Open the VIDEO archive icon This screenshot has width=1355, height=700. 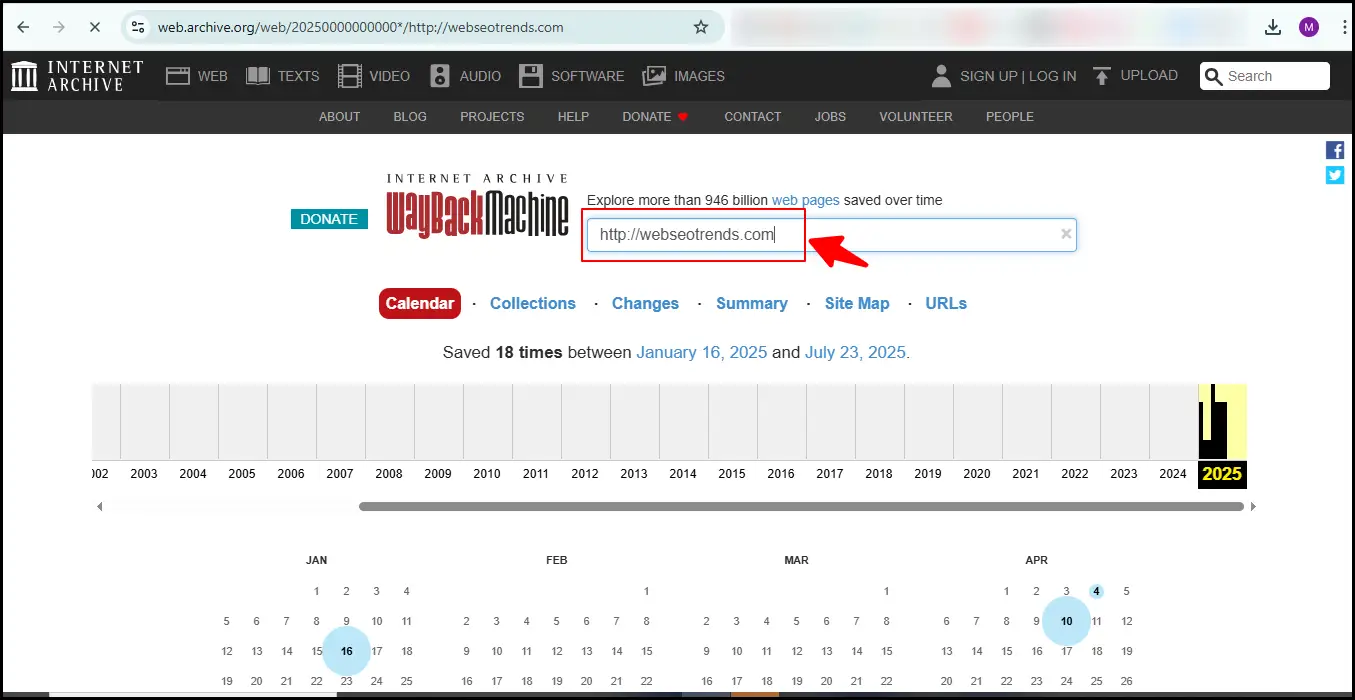[x=349, y=75]
